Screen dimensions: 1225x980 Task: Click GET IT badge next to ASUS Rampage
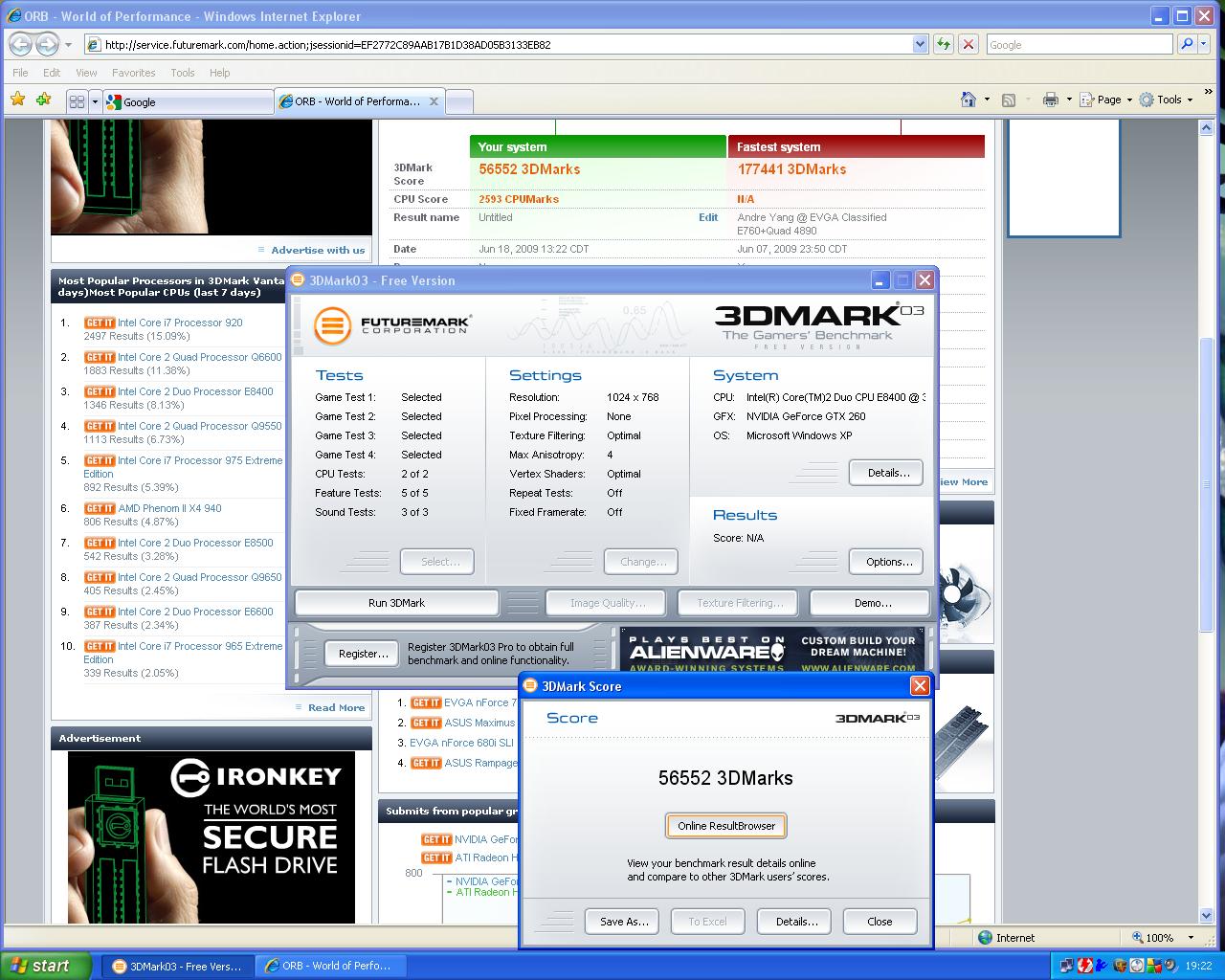coord(426,763)
